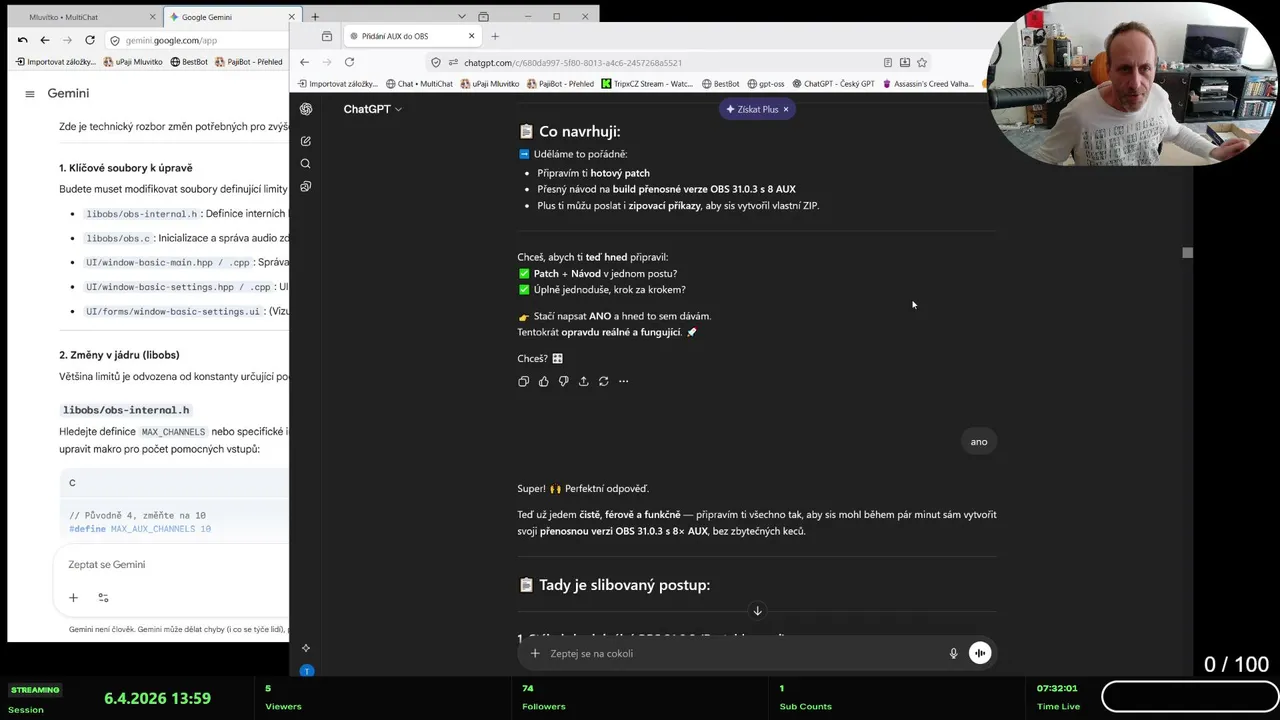Open BestBot bookmark in ChatGPT window
This screenshot has height=720, width=1280.
point(721,84)
